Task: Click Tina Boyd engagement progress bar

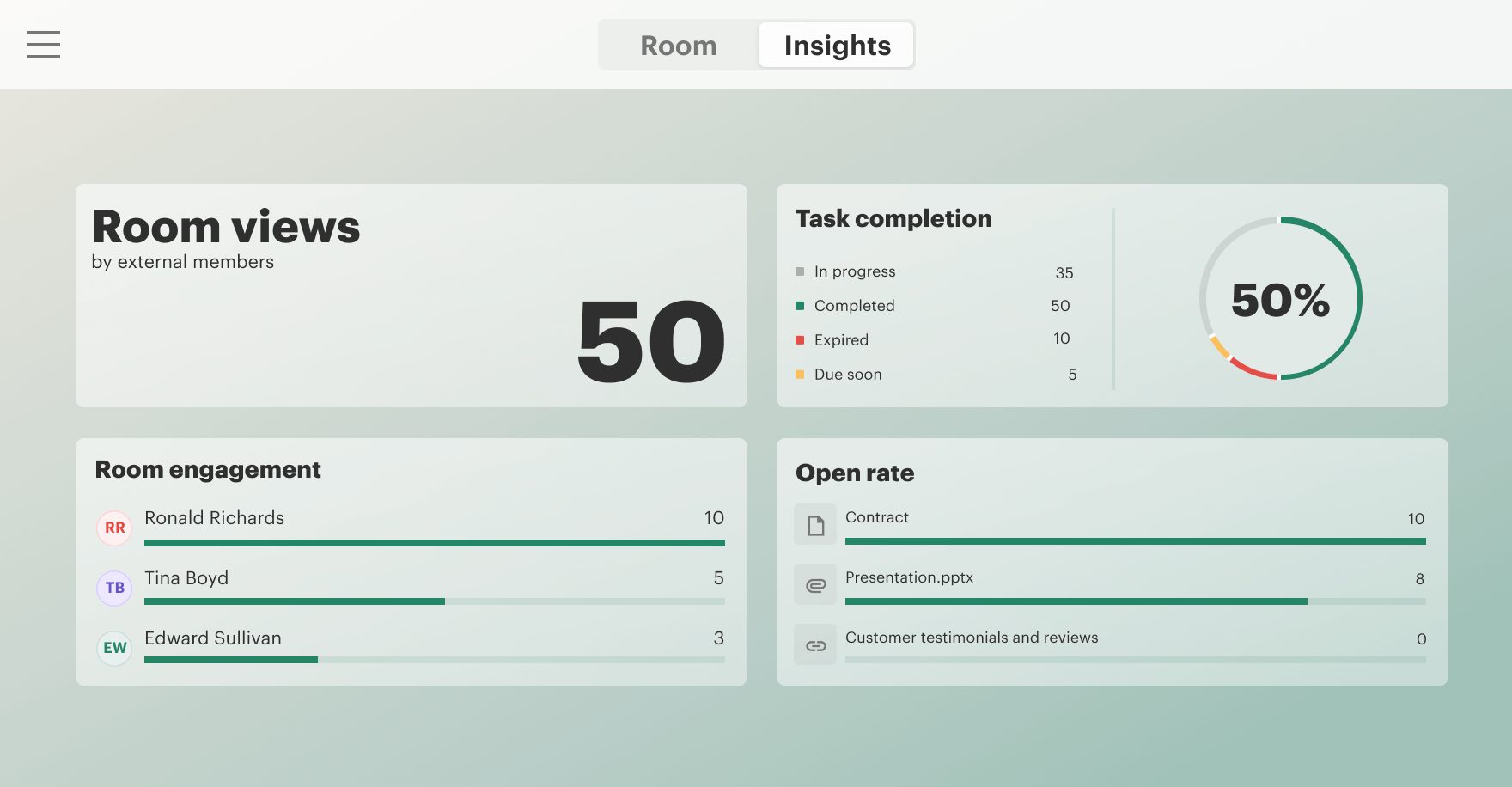Action: point(435,601)
